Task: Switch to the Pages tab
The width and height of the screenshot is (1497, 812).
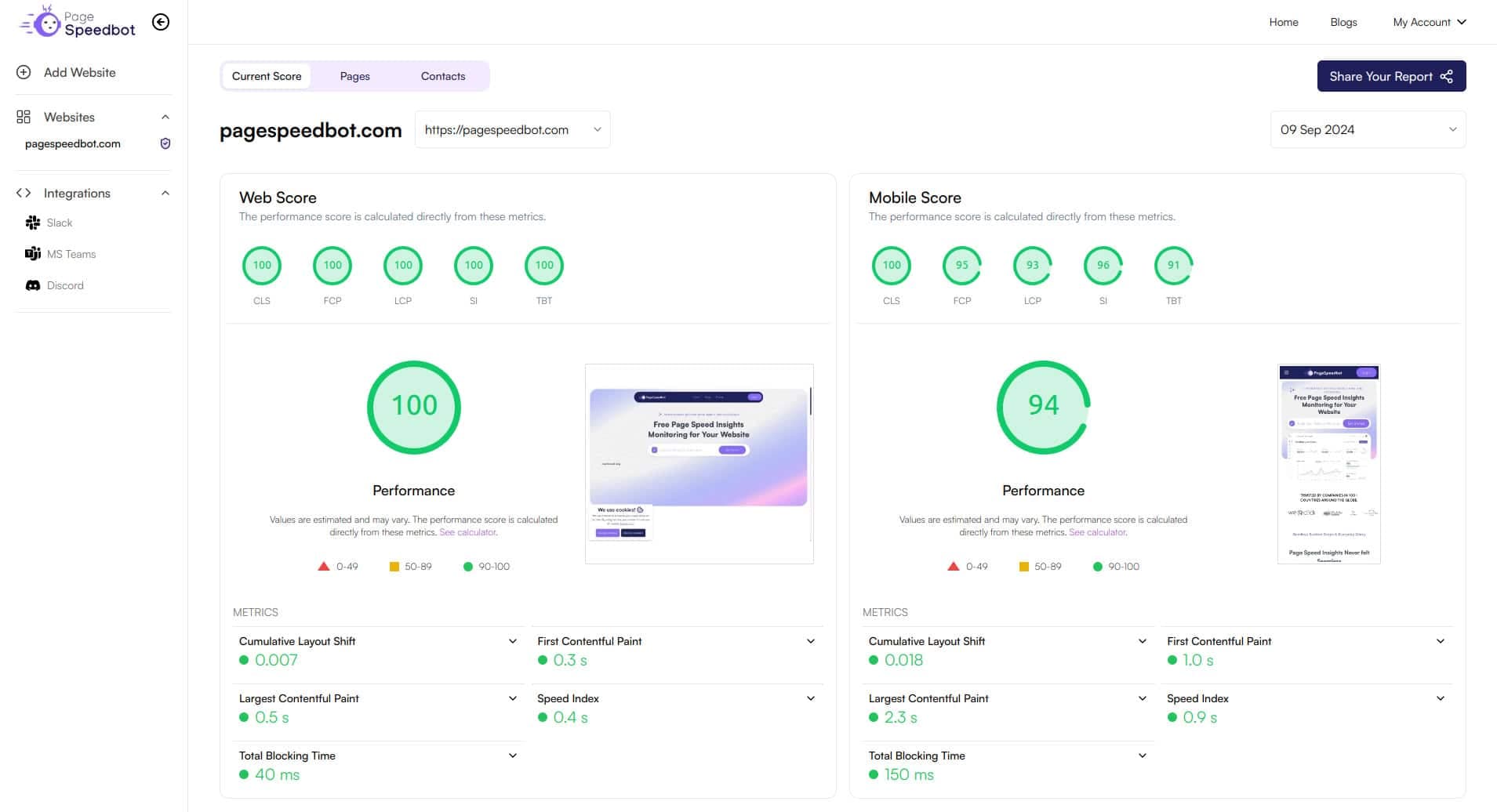Action: click(x=354, y=76)
